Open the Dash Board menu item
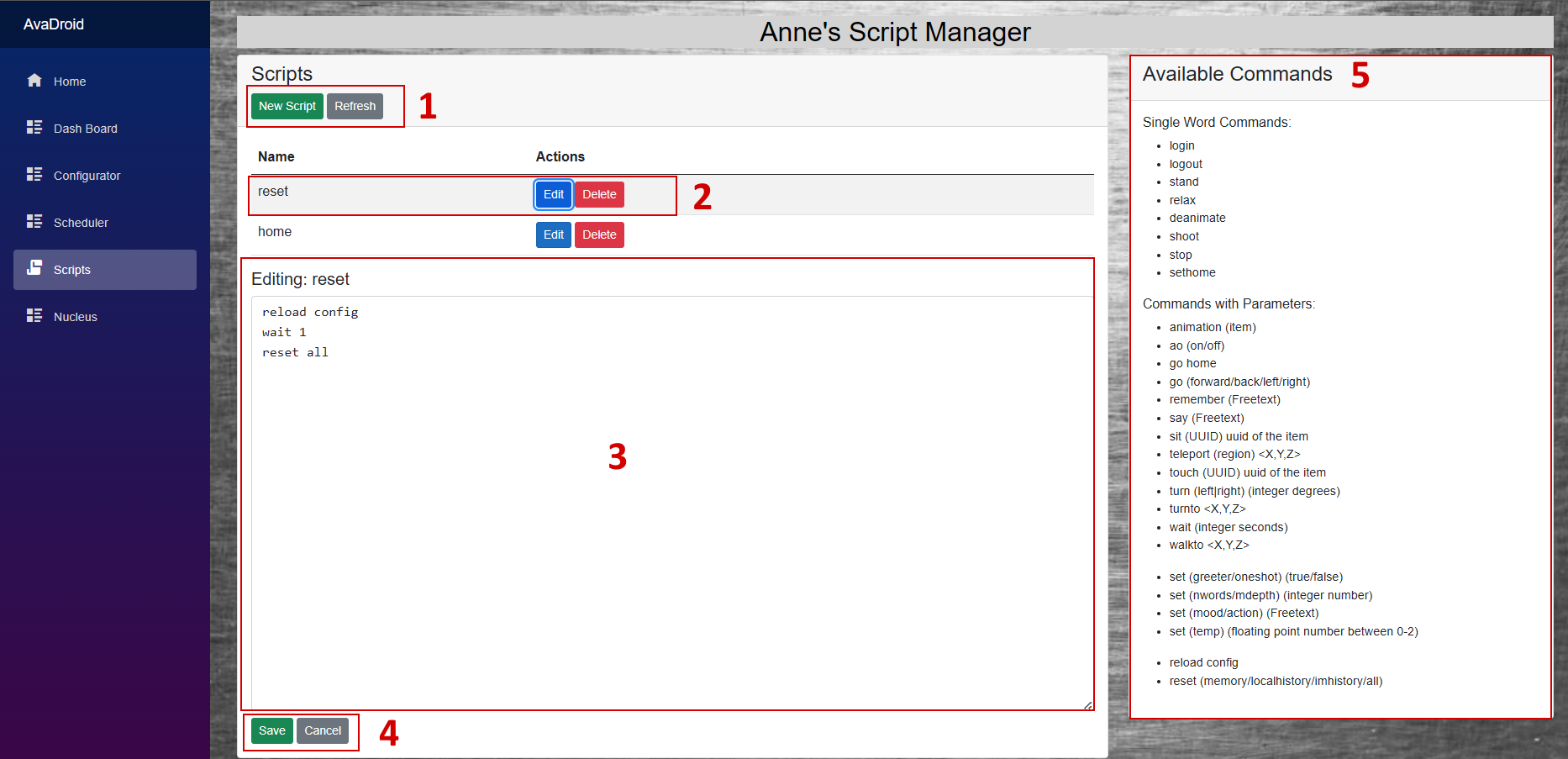 (85, 129)
